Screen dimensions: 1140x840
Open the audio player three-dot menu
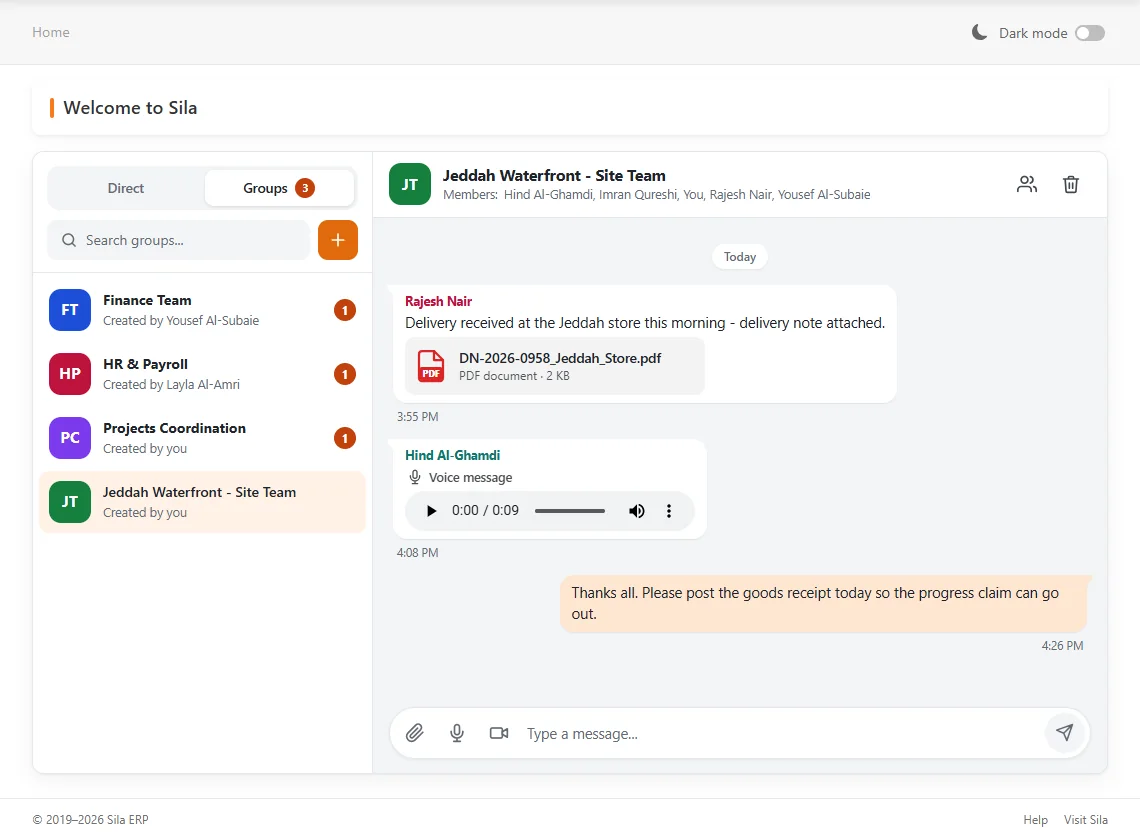[x=669, y=511]
